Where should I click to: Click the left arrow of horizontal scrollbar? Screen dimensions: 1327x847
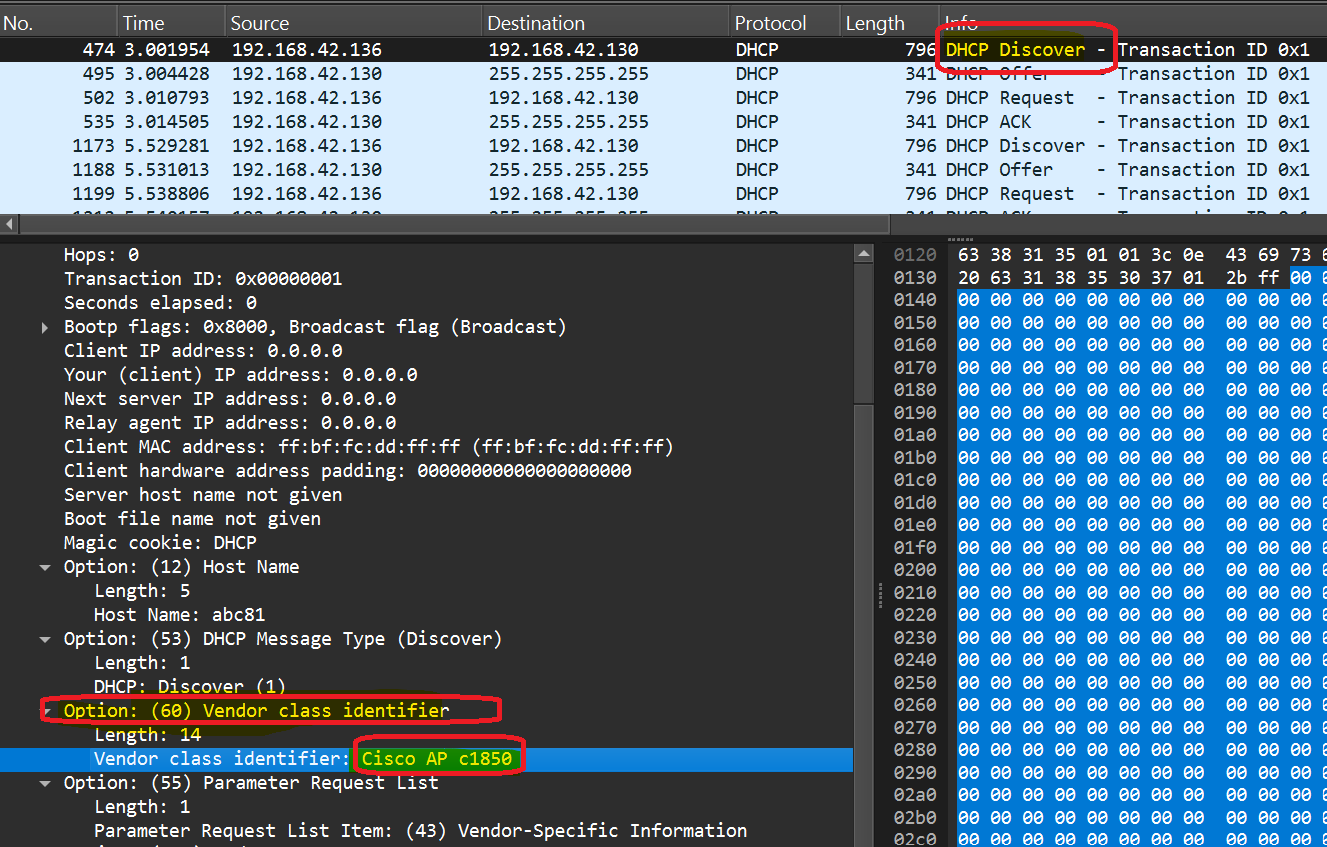8,224
